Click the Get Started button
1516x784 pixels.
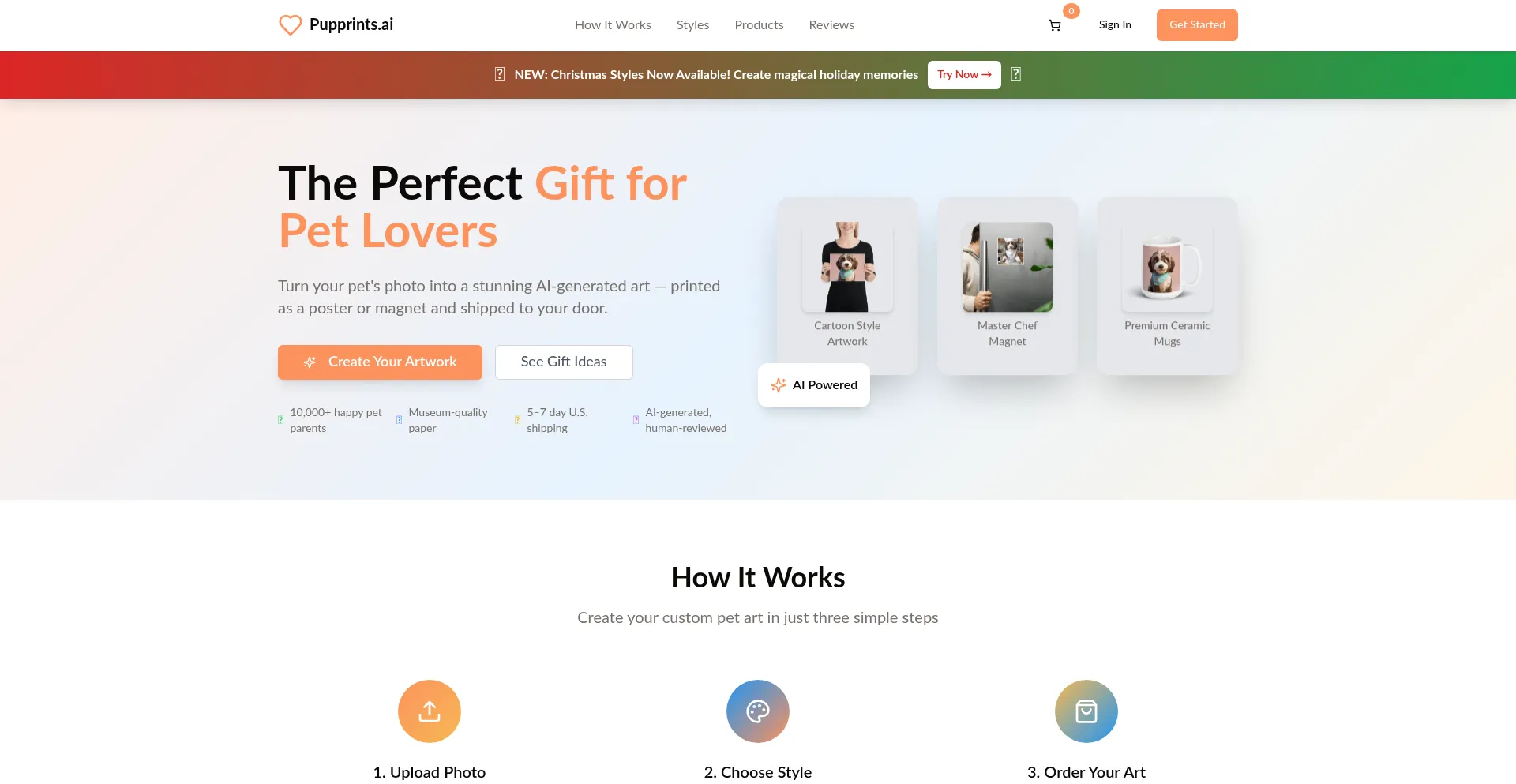1197,25
